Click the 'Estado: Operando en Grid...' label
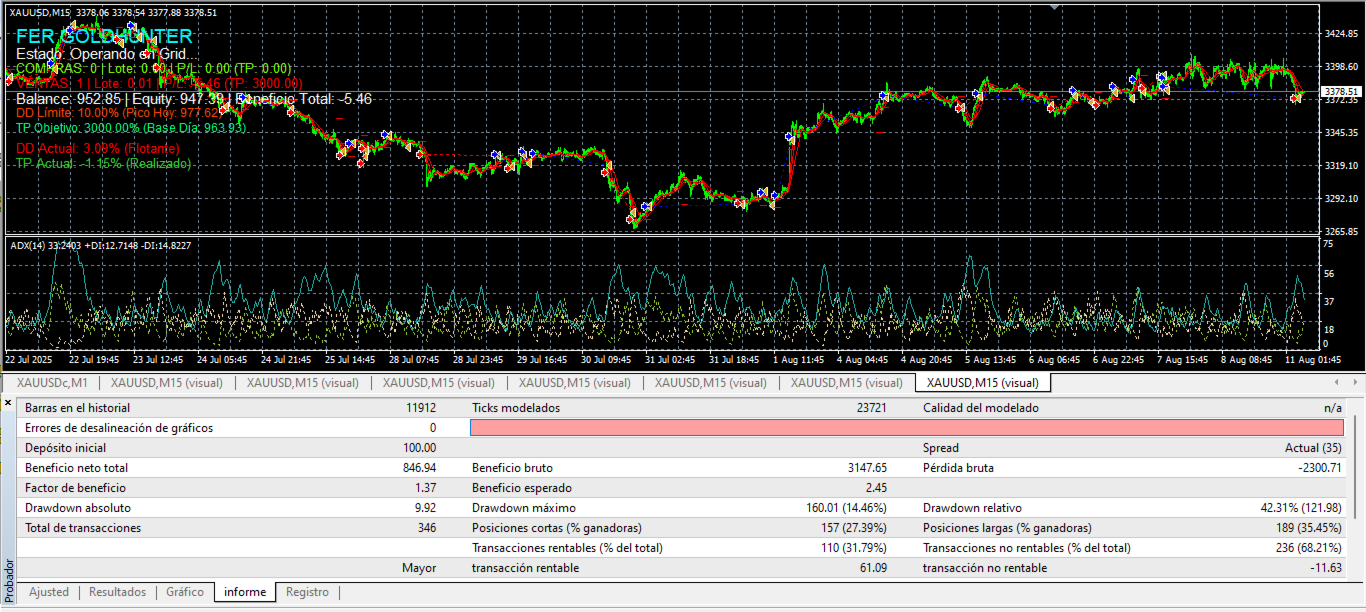This screenshot has width=1366, height=612. click(x=107, y=54)
